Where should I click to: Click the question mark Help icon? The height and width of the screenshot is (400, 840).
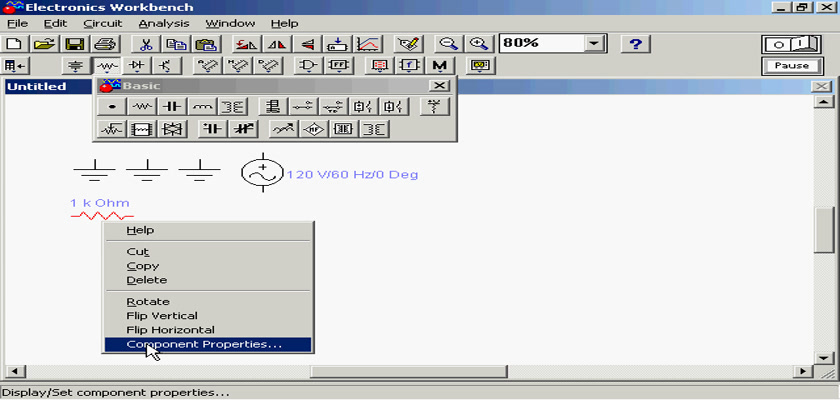pos(635,44)
